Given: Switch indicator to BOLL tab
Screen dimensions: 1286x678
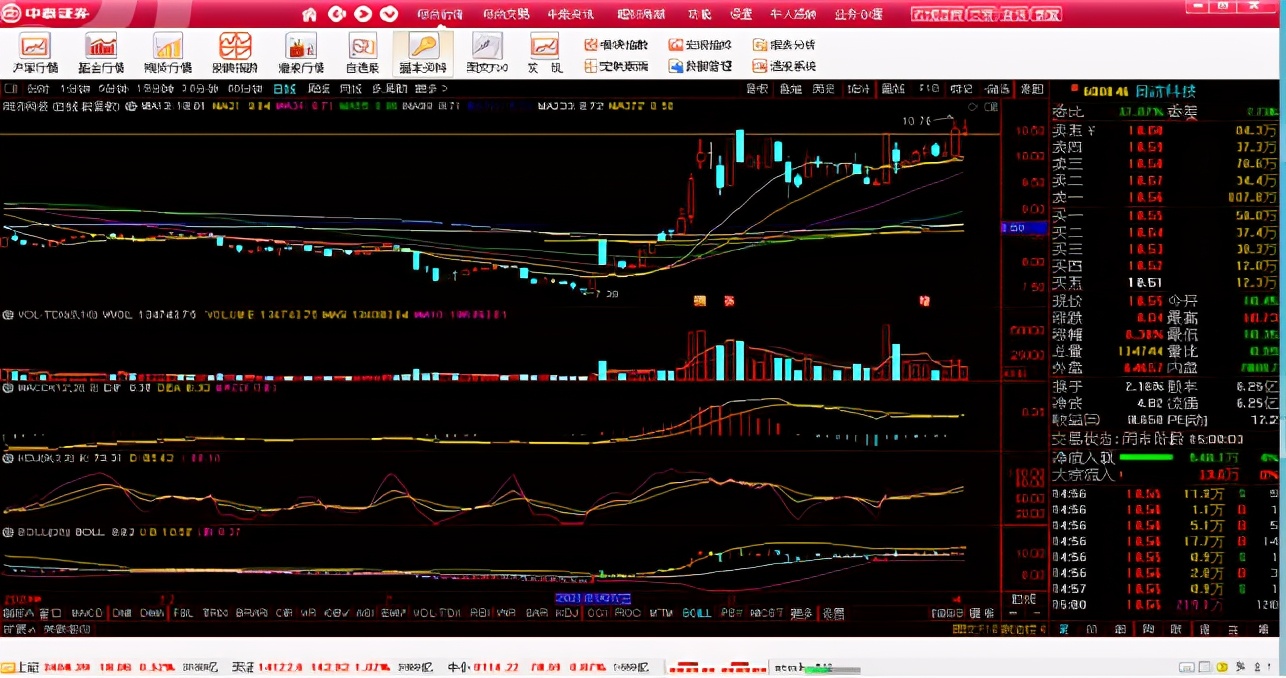Looking at the screenshot, I should pos(698,613).
